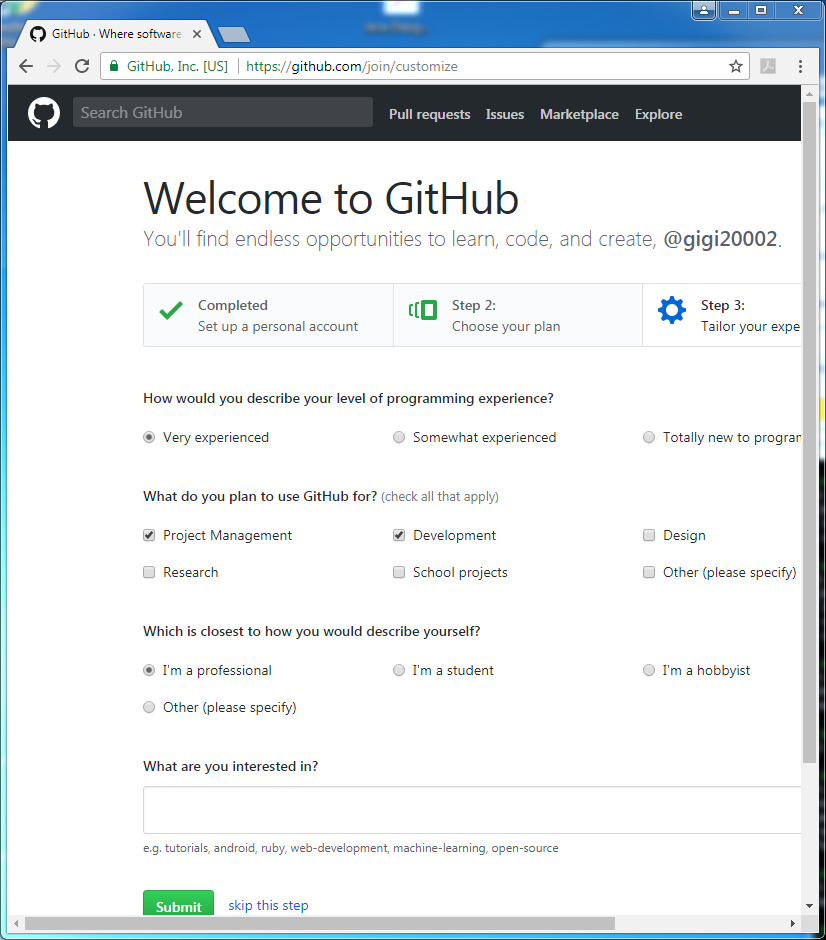Click the PDF extension icon in toolbar
This screenshot has width=826, height=940.
point(768,66)
